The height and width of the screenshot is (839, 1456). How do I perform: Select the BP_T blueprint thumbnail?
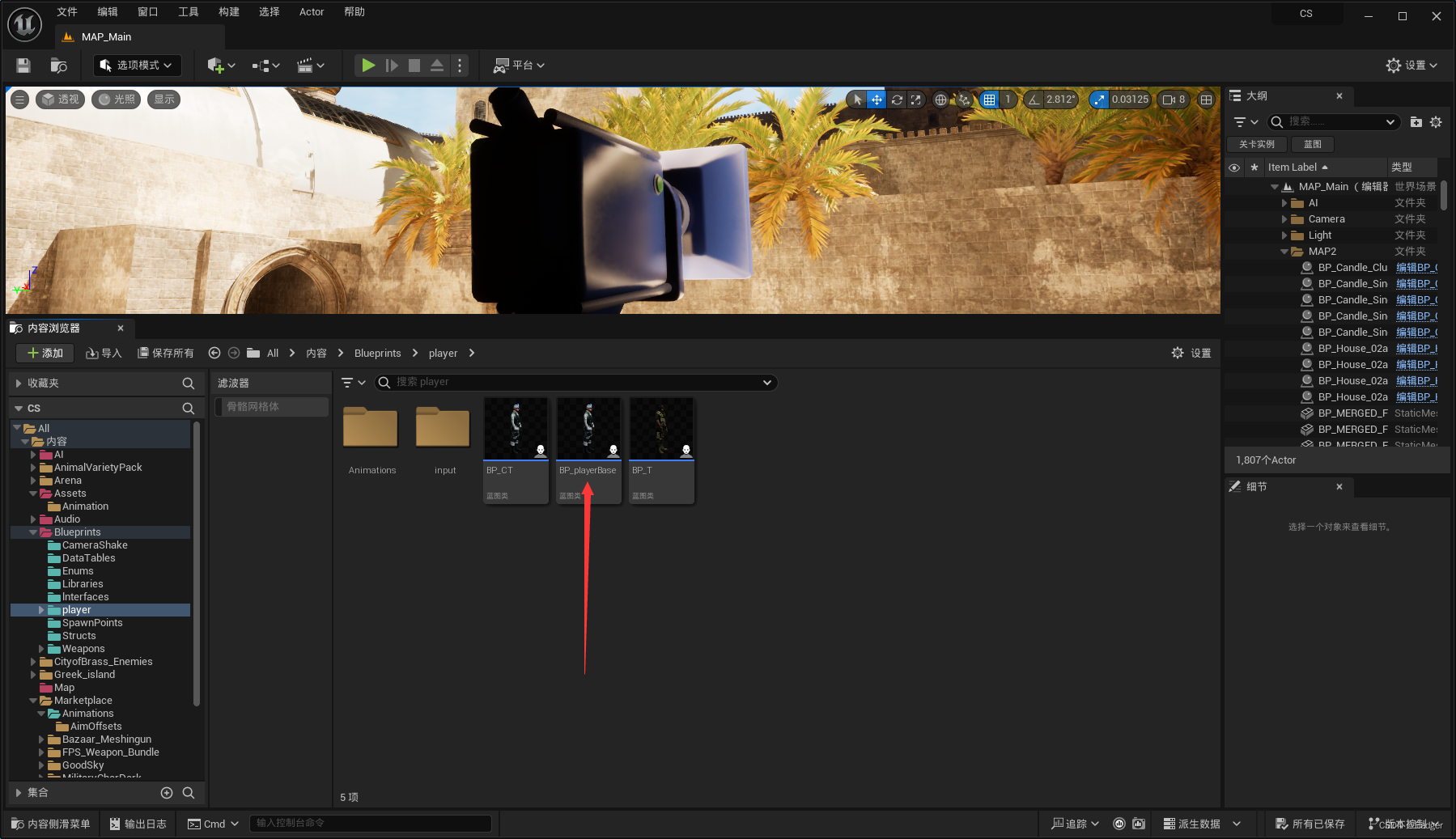[661, 450]
